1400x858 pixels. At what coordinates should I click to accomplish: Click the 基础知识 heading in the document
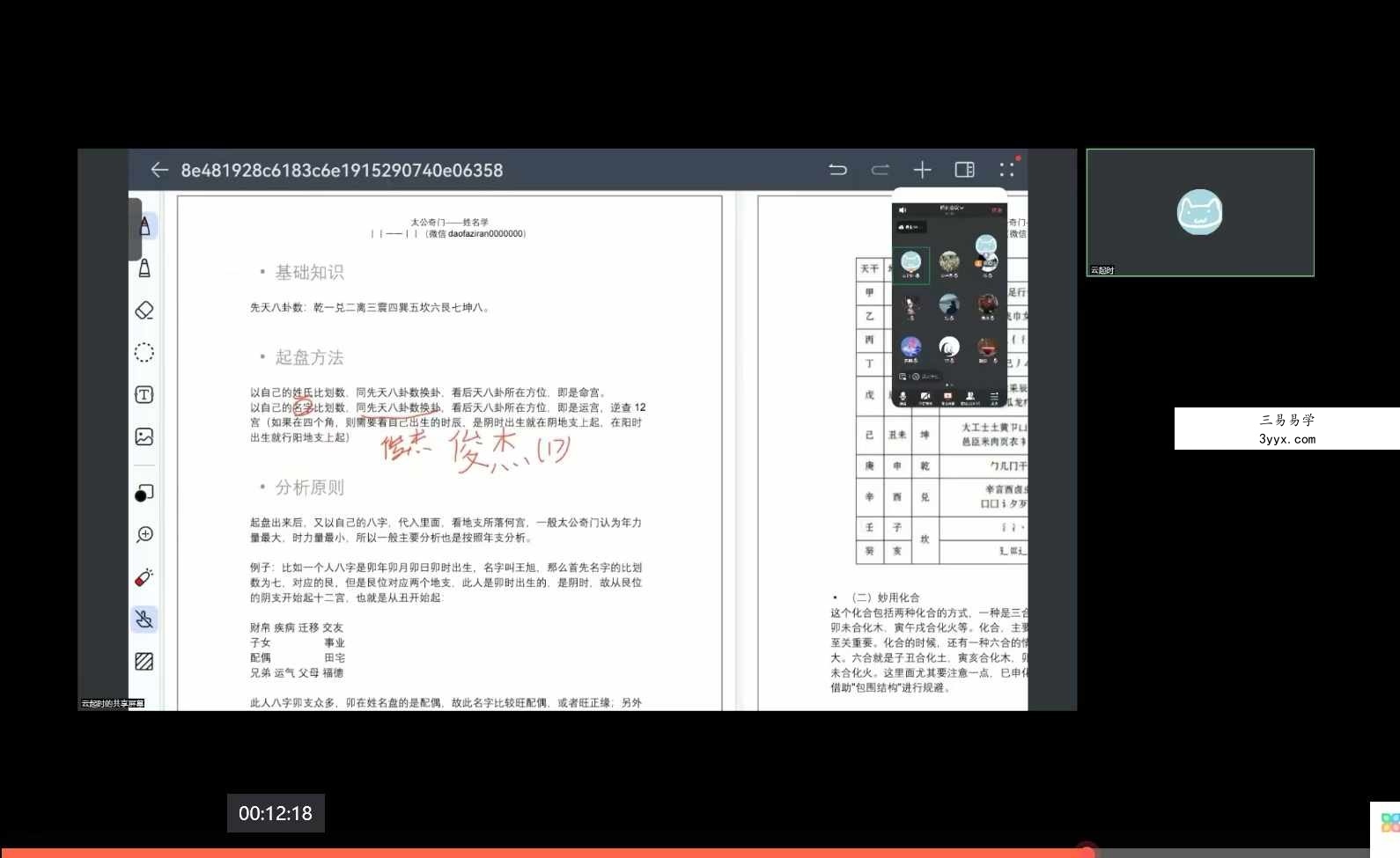(309, 273)
